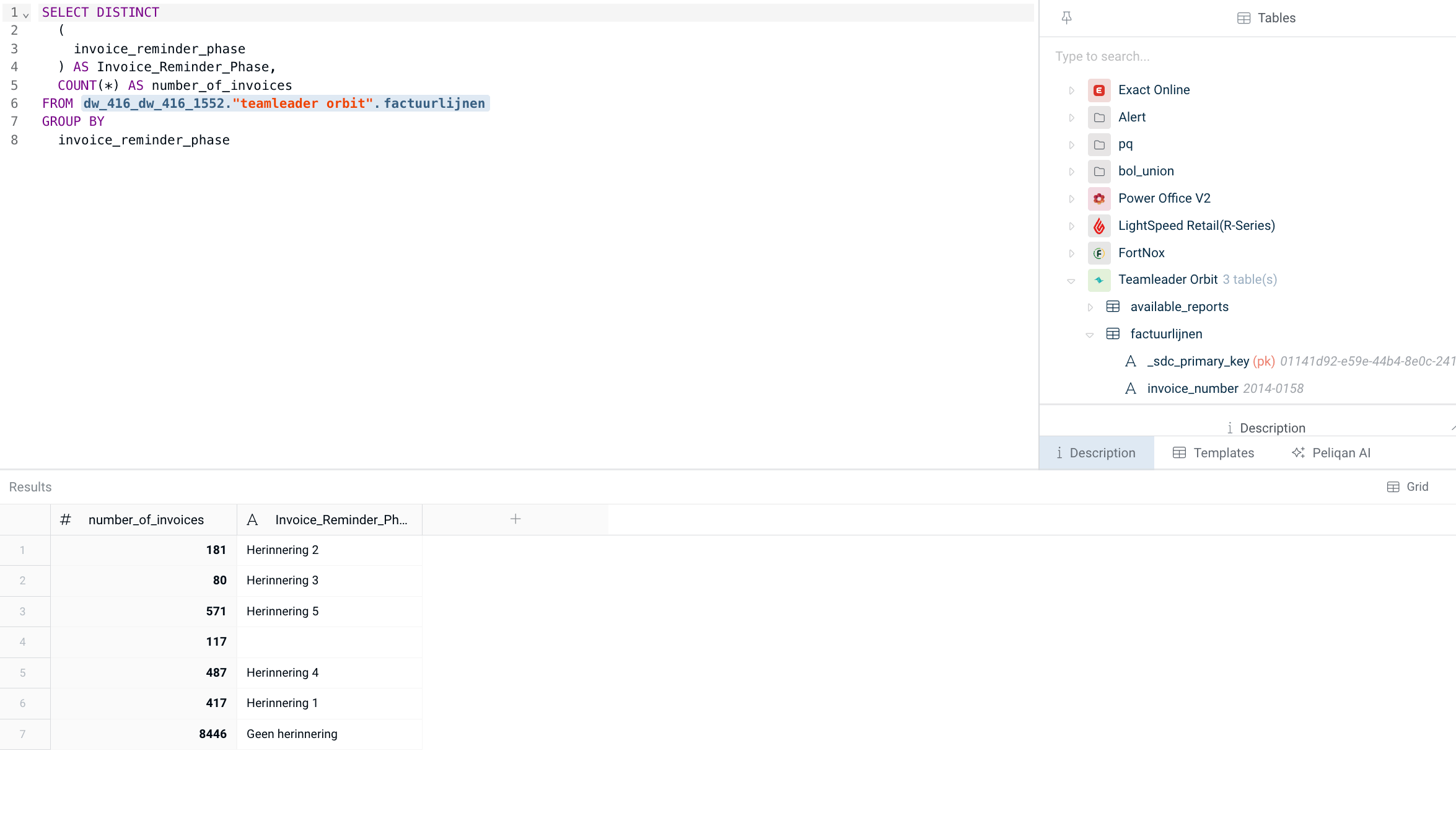The width and height of the screenshot is (1456, 813).
Task: Click the FortNox connector icon
Action: 1099,253
